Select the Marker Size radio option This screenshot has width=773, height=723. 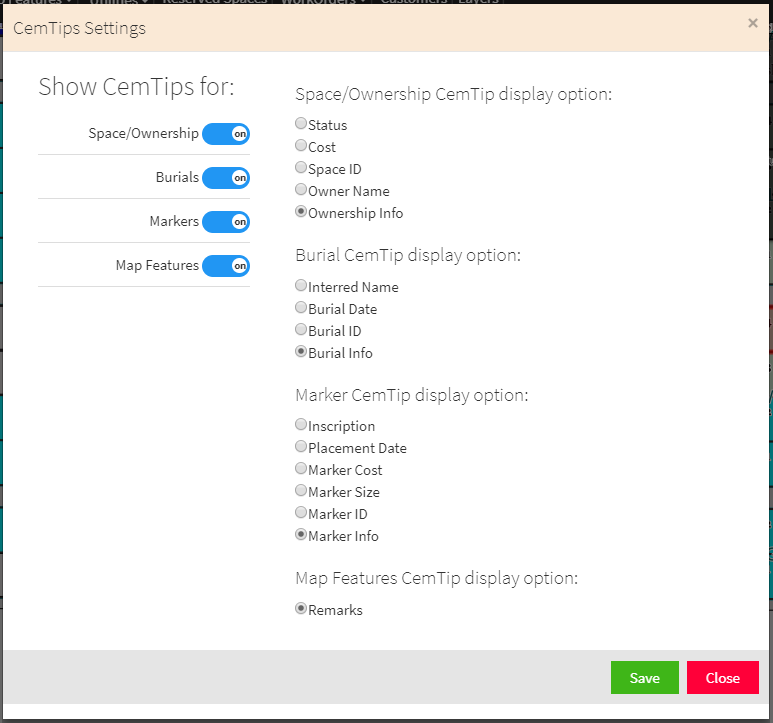(x=301, y=490)
